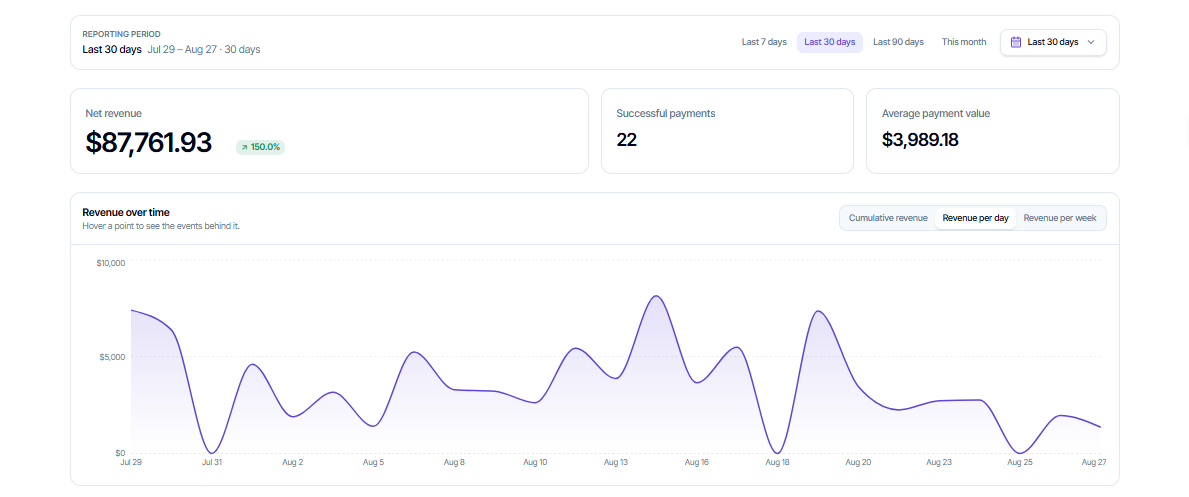
Task: Click the $0 y-axis label
Action: [x=118, y=453]
